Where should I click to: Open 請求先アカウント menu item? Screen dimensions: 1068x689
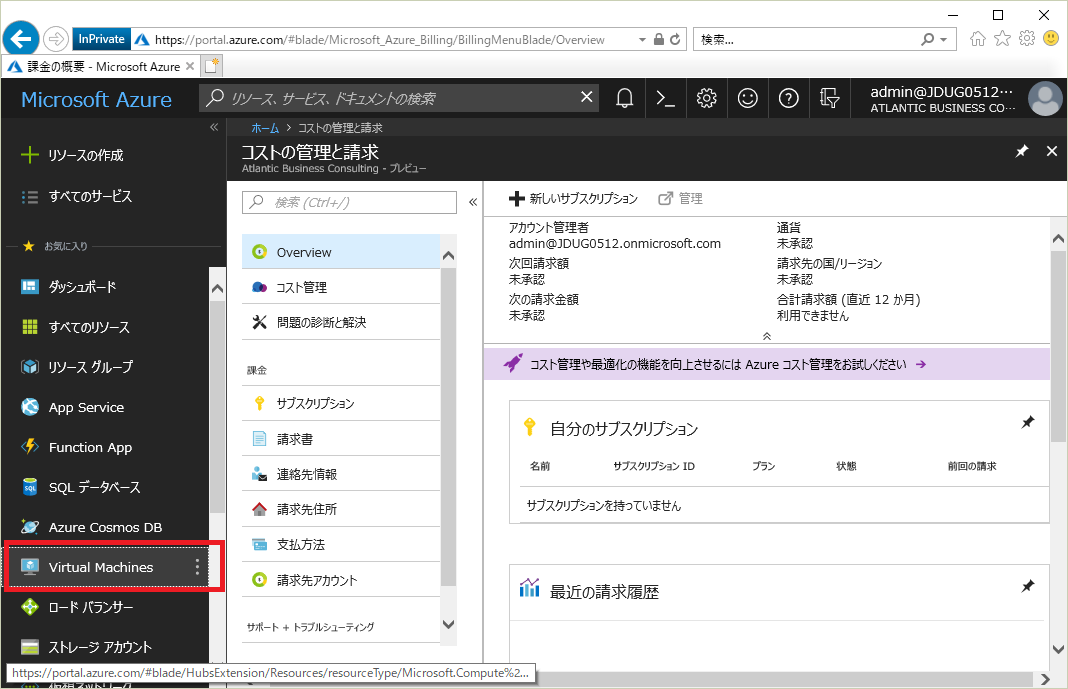coord(341,580)
